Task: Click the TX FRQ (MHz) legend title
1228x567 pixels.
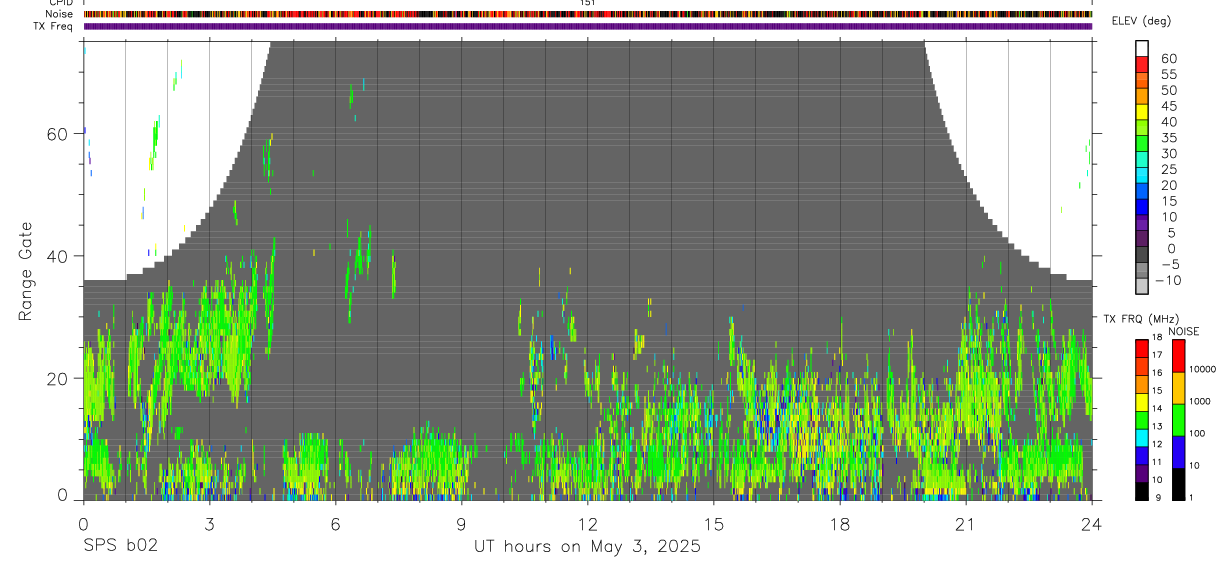Action: (x=1141, y=319)
